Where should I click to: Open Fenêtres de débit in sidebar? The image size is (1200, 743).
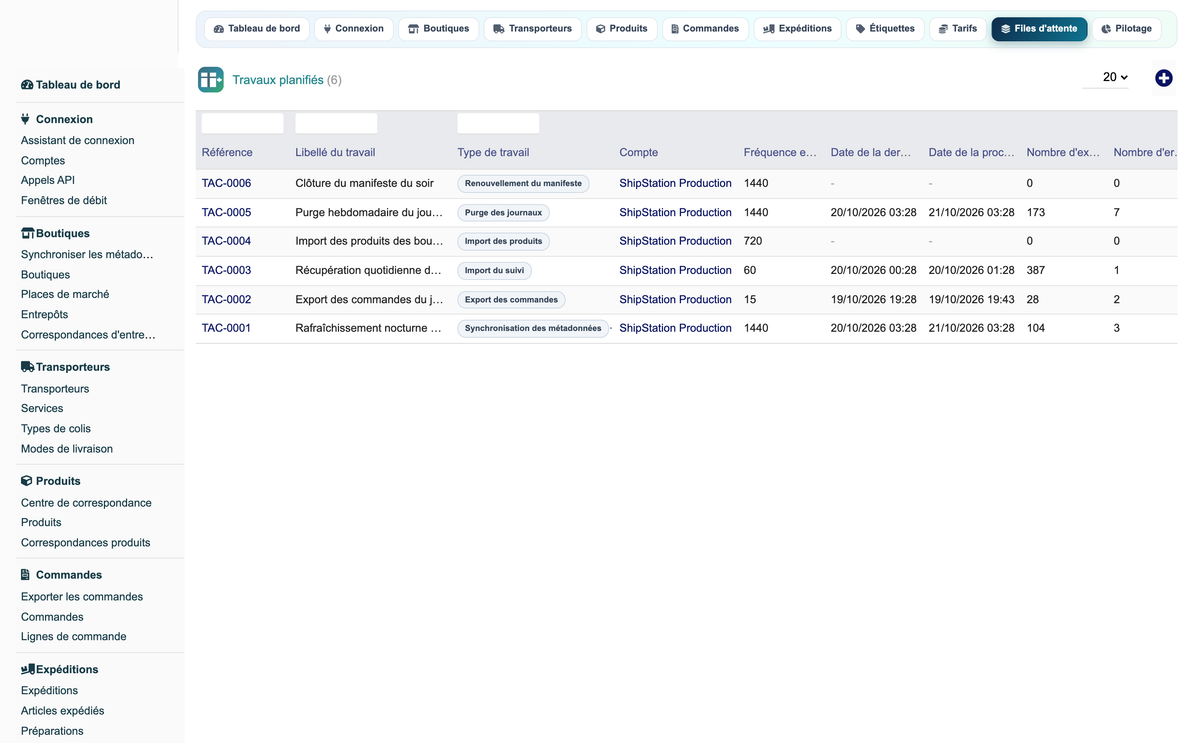pos(64,200)
